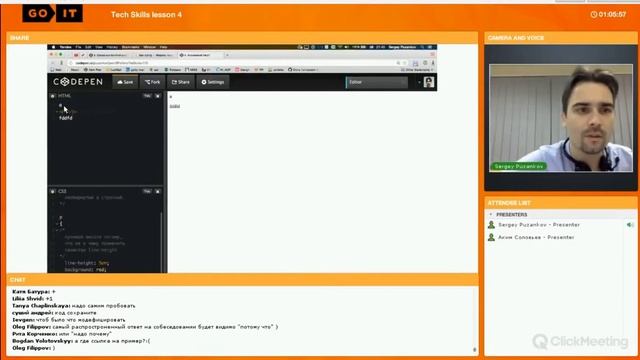The height and width of the screenshot is (360, 640).
Task: Click the clock icon beside the timer
Action: [594, 14]
